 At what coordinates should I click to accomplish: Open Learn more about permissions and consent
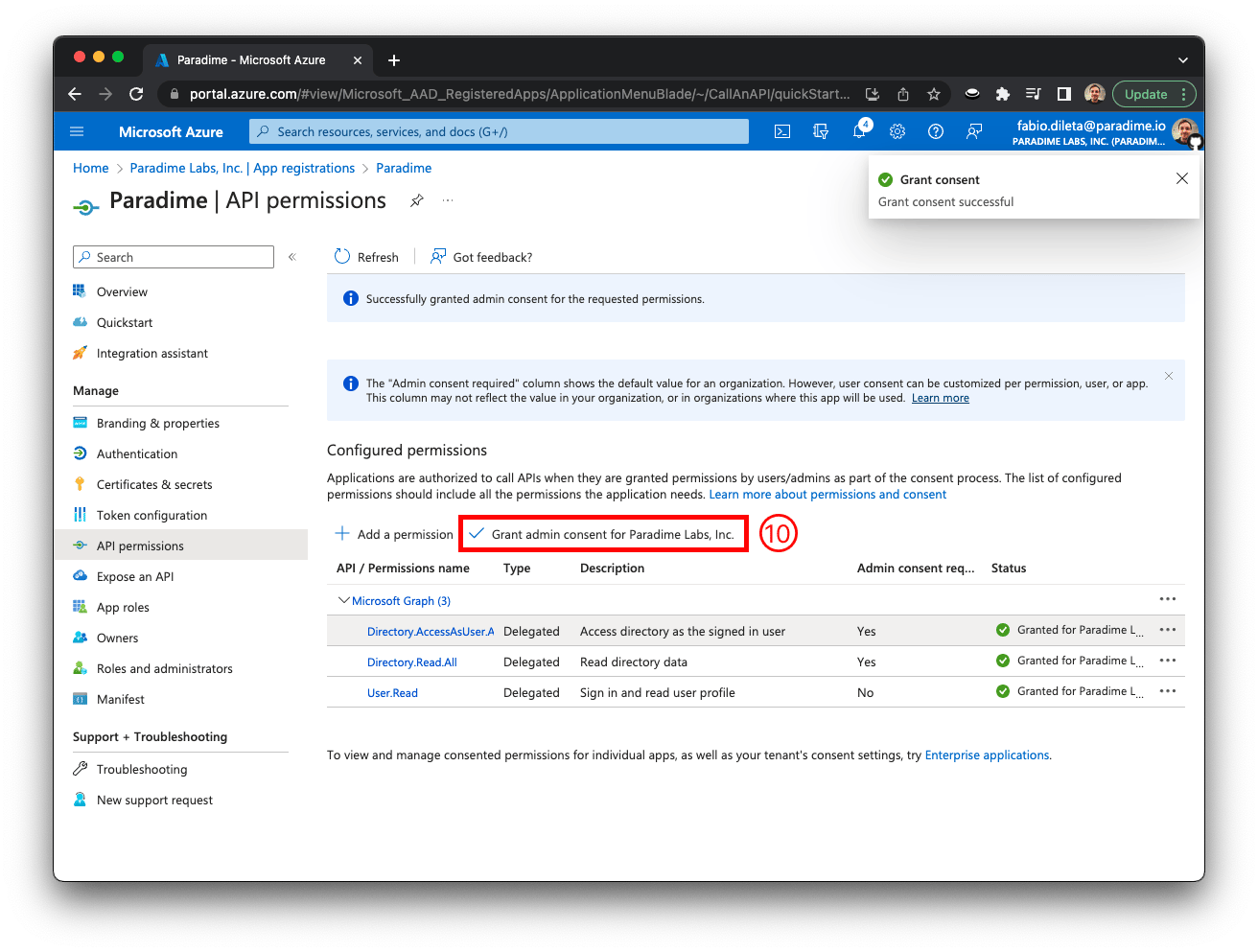point(827,495)
